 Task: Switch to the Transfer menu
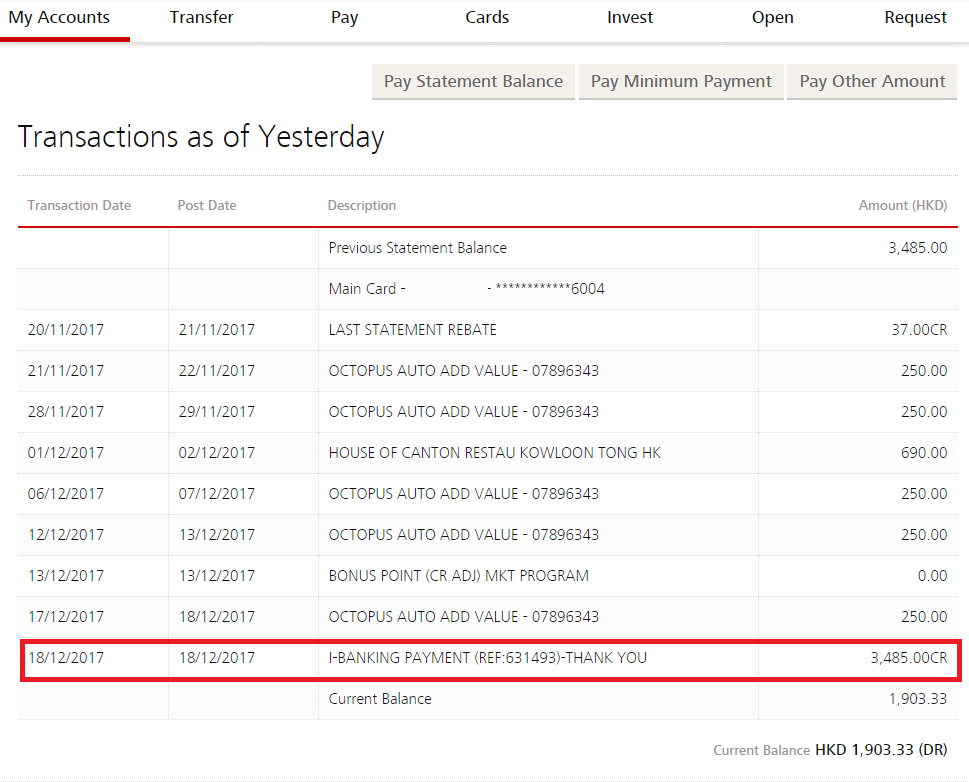(202, 18)
